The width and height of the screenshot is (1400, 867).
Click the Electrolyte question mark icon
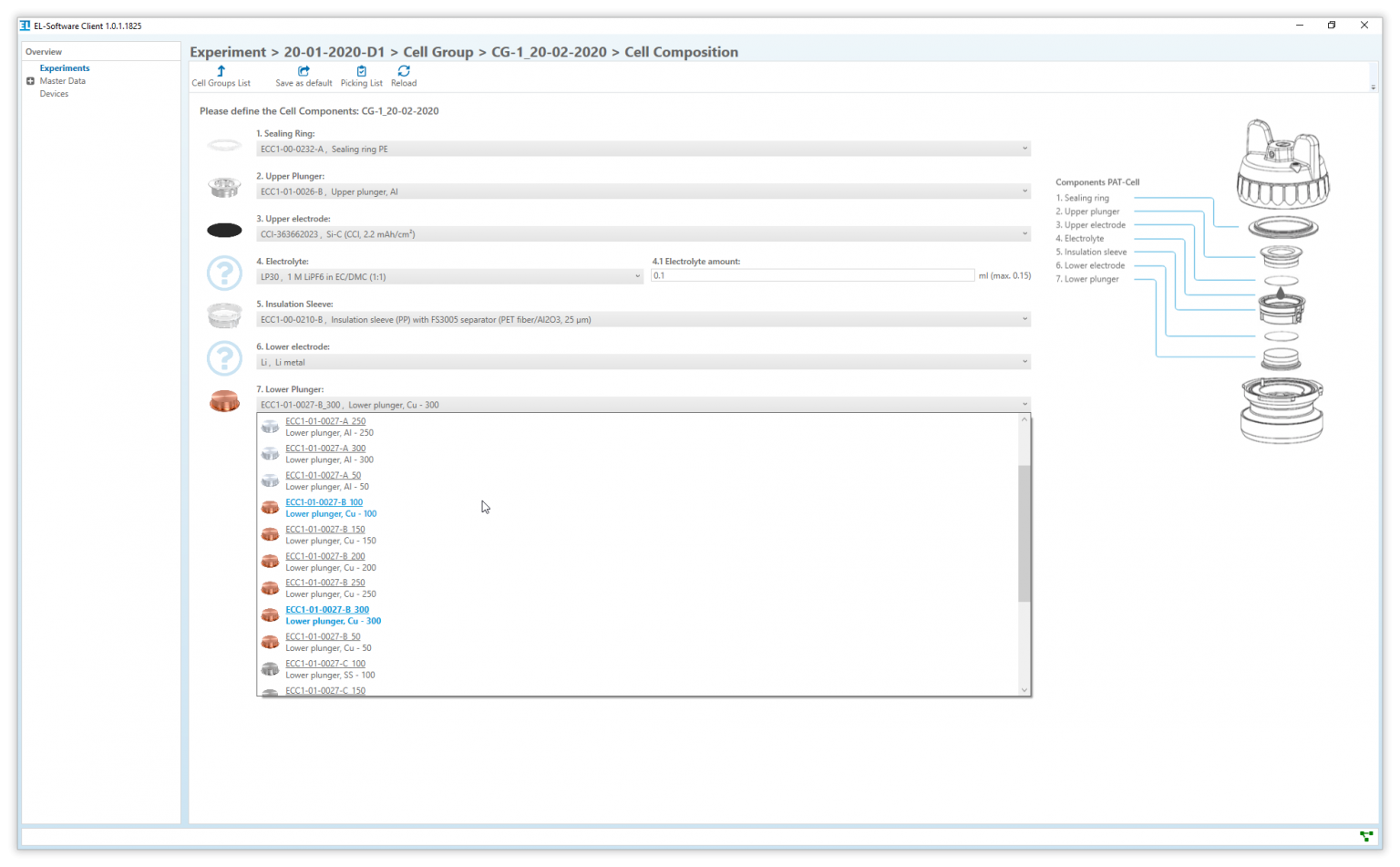tap(224, 273)
